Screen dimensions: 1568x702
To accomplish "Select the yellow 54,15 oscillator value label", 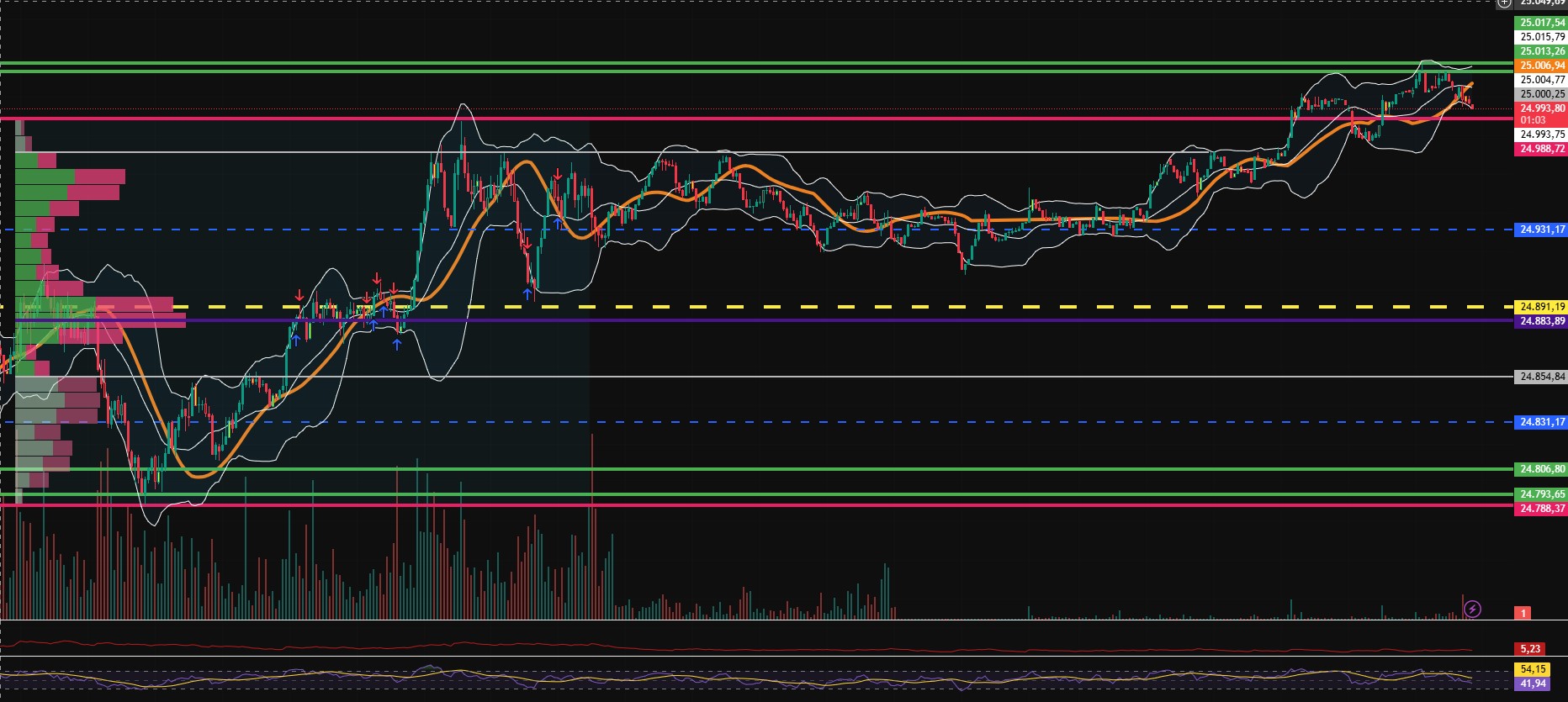I will pos(1533,669).
